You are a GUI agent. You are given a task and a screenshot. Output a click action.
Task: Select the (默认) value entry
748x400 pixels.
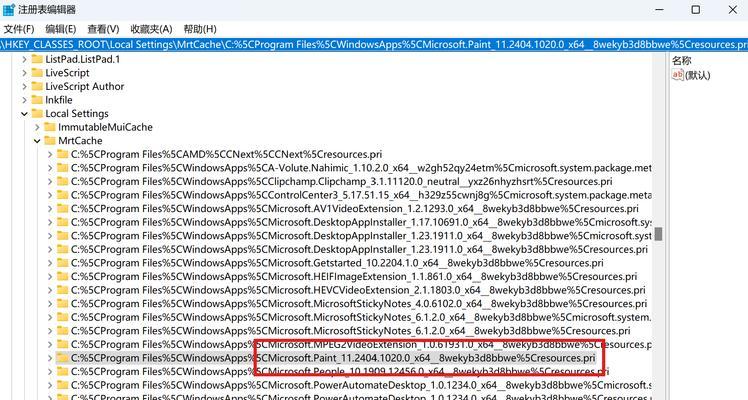(697, 75)
